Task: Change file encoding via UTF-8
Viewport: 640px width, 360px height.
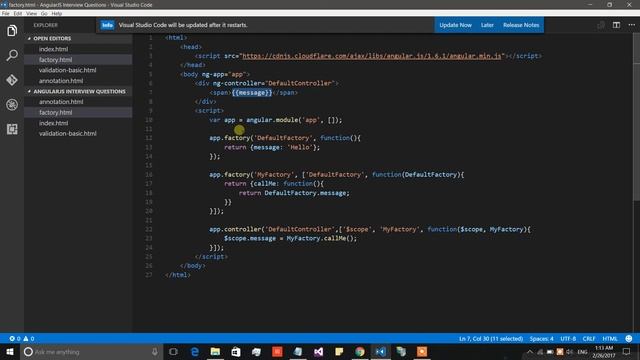Action: 568,338
